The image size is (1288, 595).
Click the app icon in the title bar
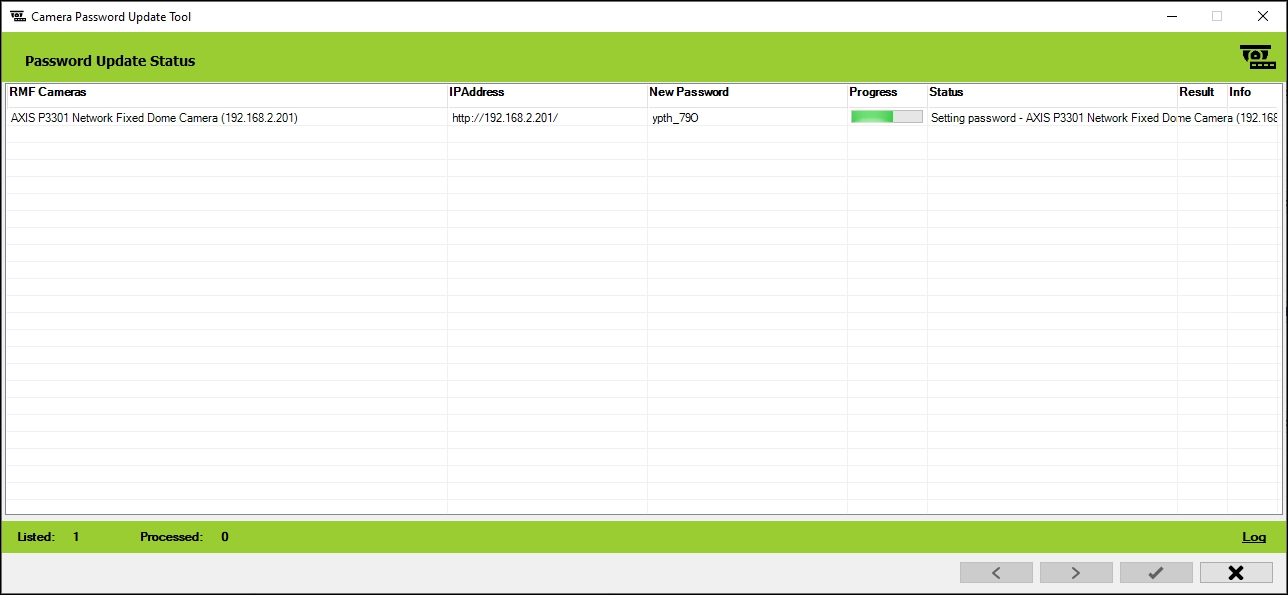click(17, 16)
